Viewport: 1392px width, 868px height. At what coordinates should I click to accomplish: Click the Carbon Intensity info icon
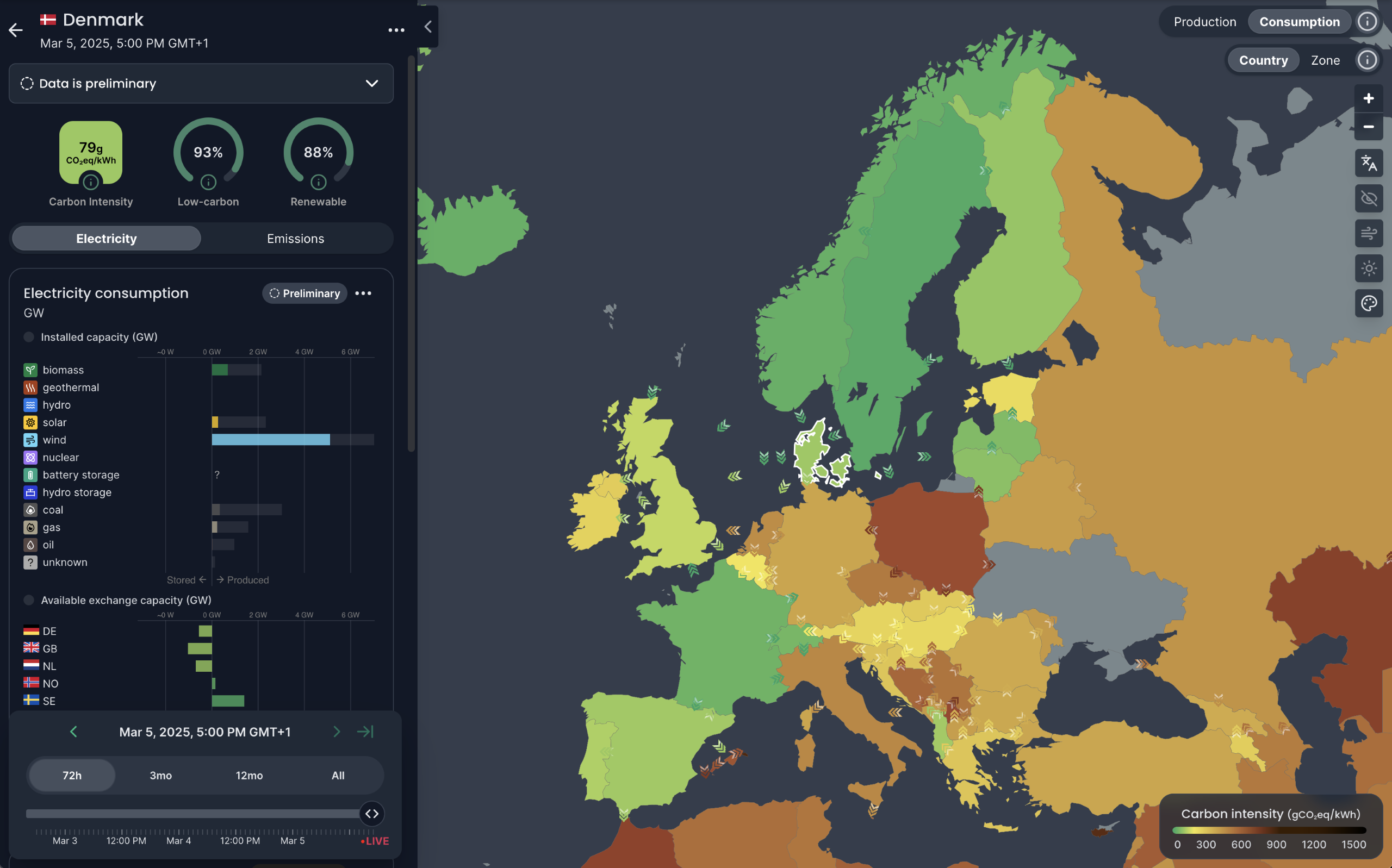coord(90,182)
